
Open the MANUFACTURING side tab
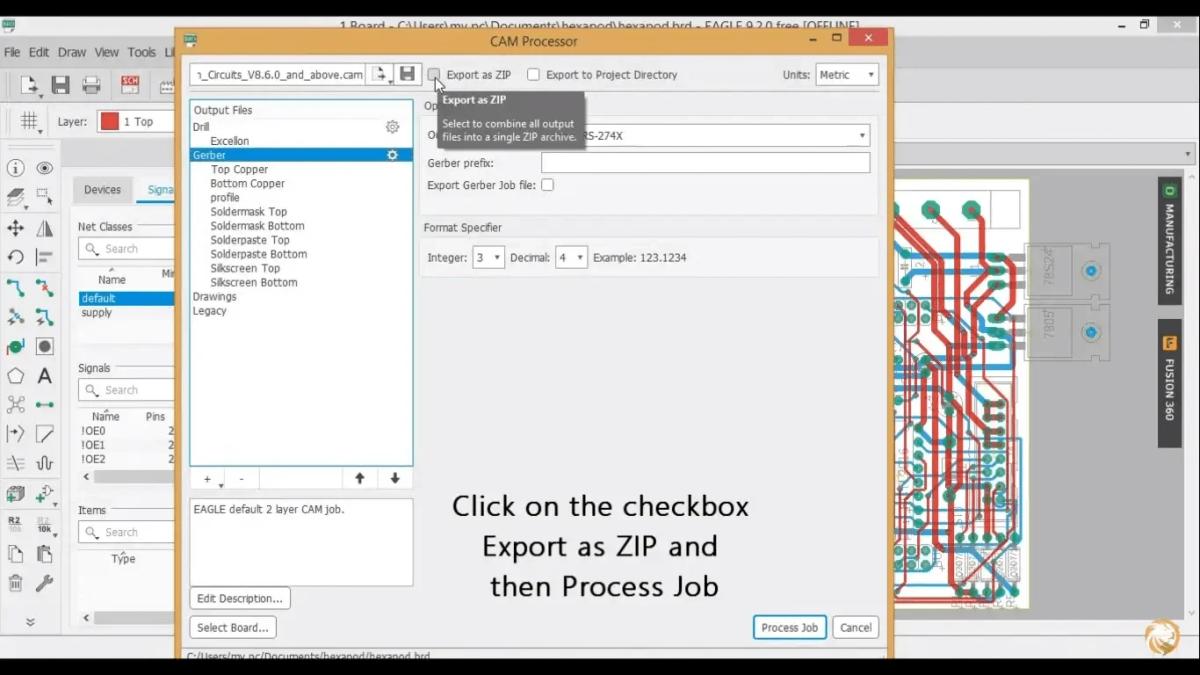[x=1169, y=240]
